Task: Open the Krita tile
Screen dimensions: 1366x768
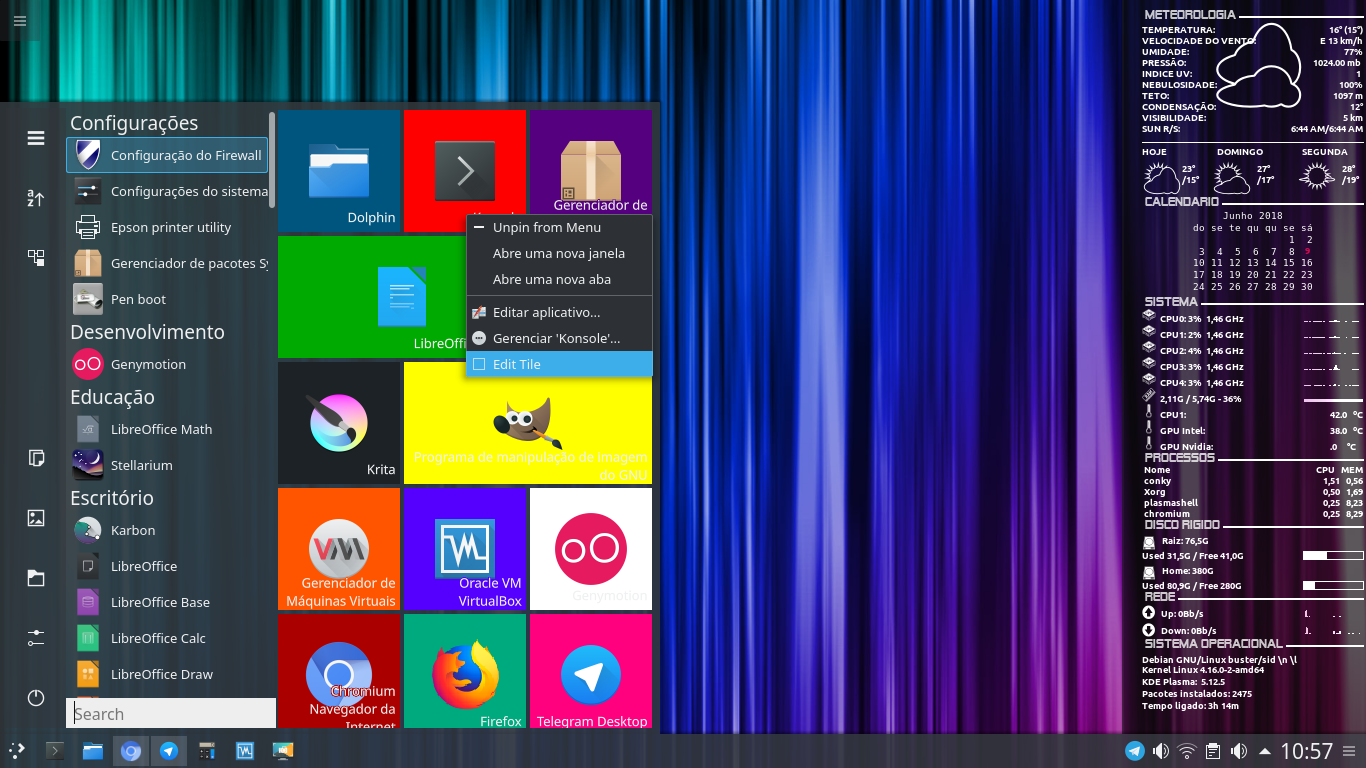Action: click(x=338, y=422)
